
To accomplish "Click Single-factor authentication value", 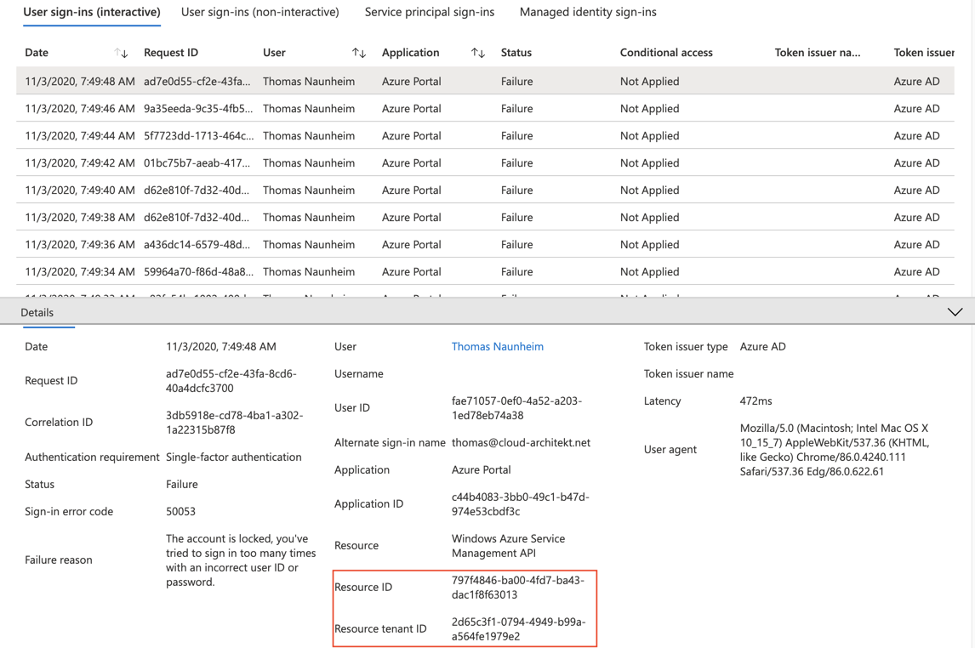I will coord(234,457).
